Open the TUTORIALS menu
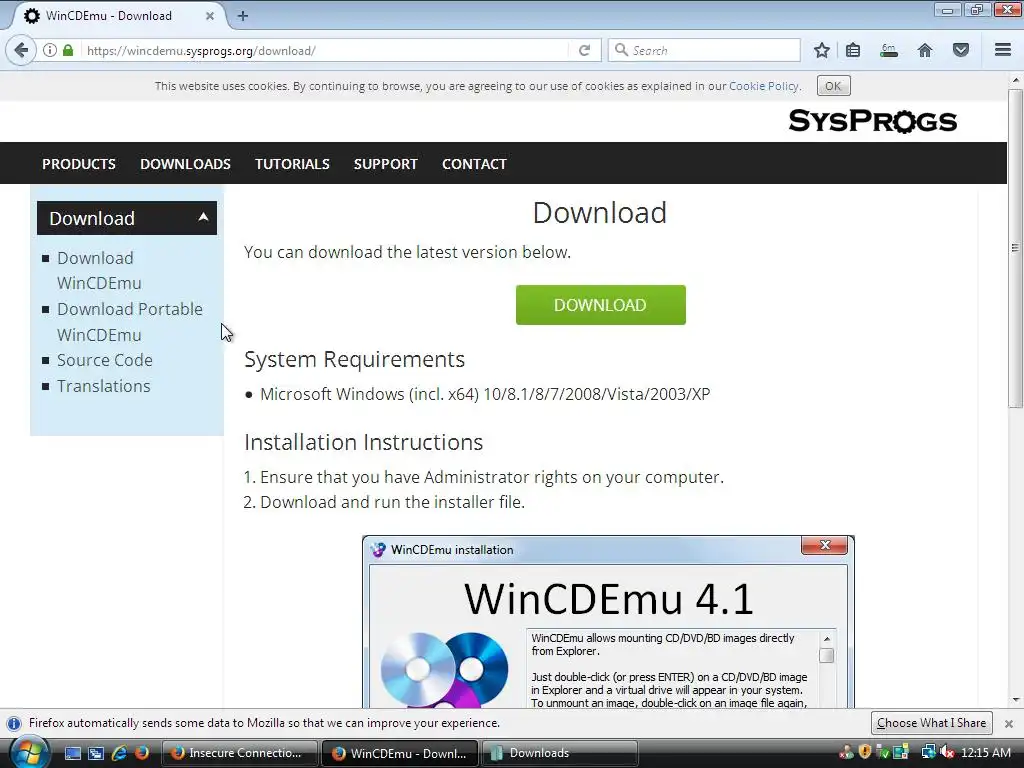The height and width of the screenshot is (768, 1024). click(x=292, y=164)
